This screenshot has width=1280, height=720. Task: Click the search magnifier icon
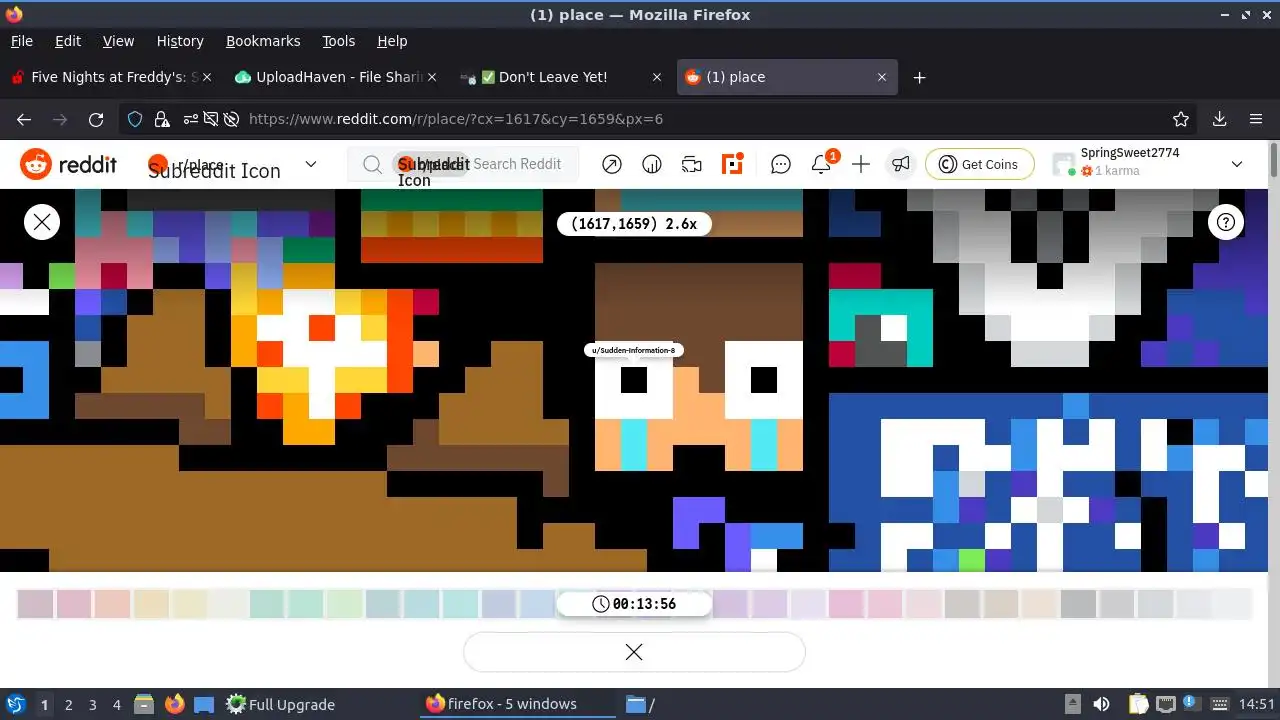pyautogui.click(x=372, y=164)
